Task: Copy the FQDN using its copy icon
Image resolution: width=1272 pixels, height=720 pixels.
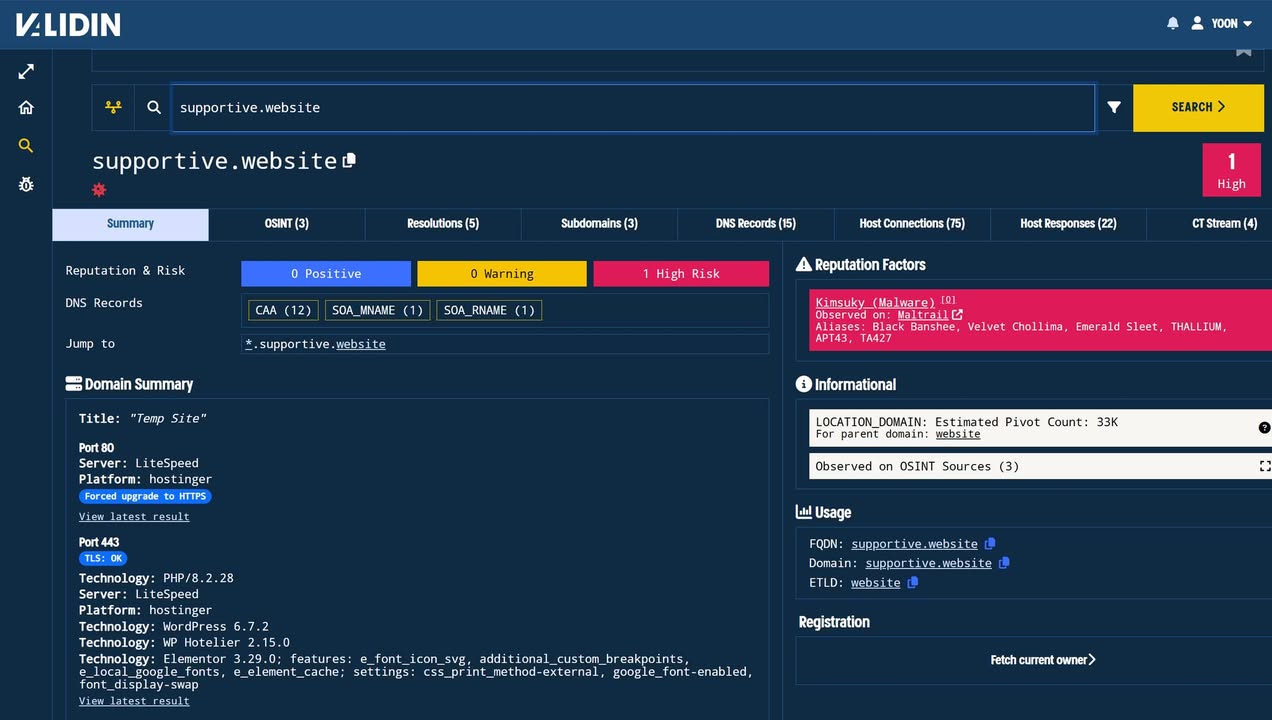Action: coord(990,543)
